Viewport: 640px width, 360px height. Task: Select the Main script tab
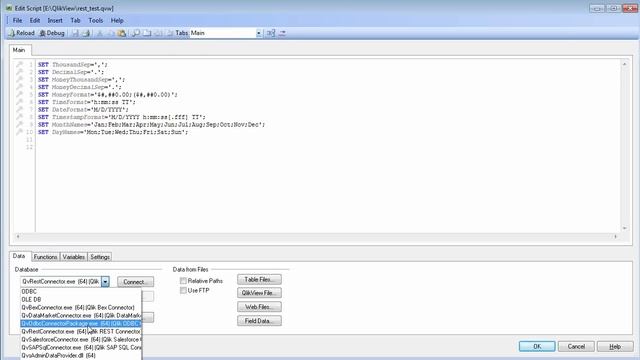19,50
